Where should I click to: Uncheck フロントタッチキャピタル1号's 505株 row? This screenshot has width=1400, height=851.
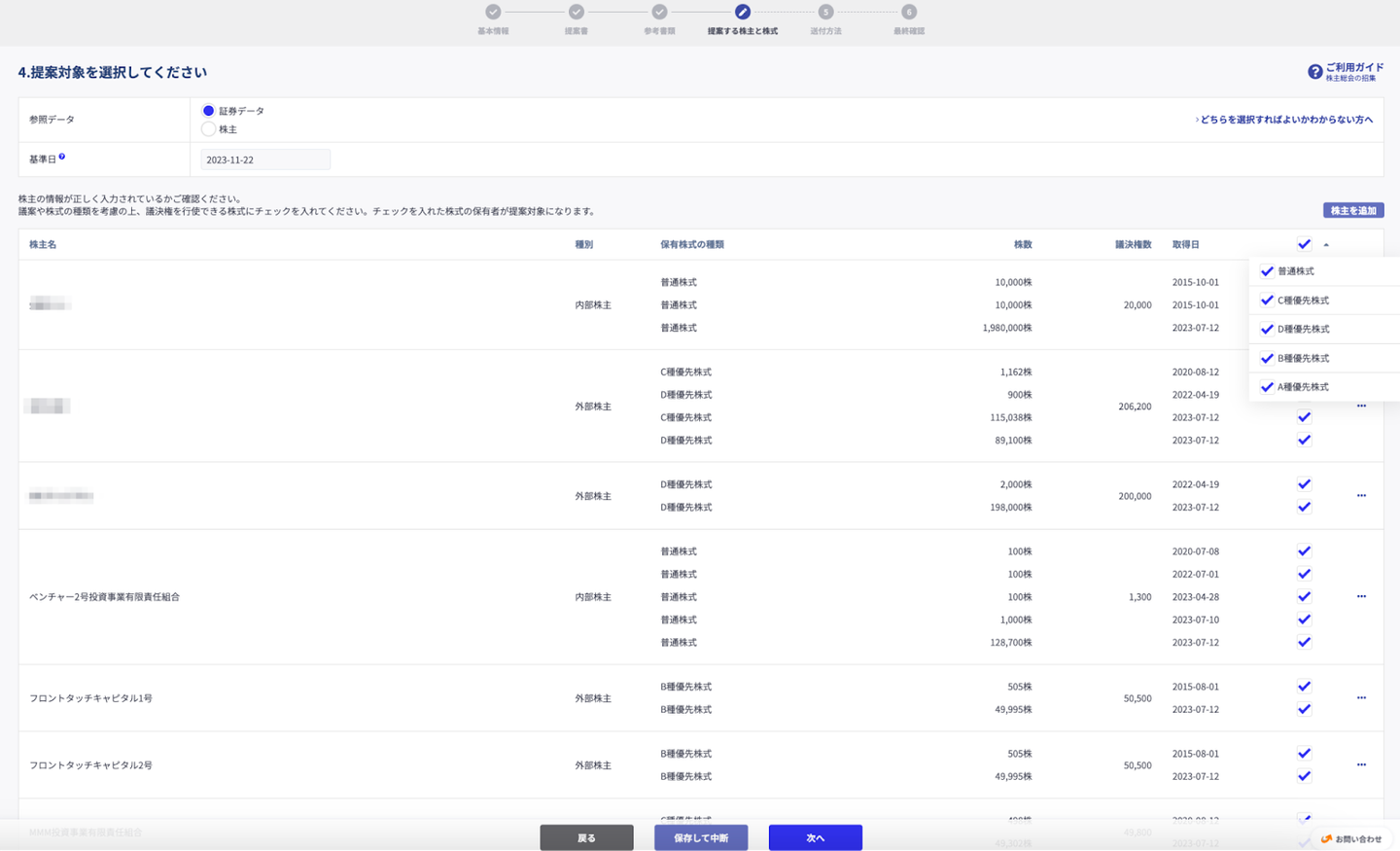[1304, 687]
